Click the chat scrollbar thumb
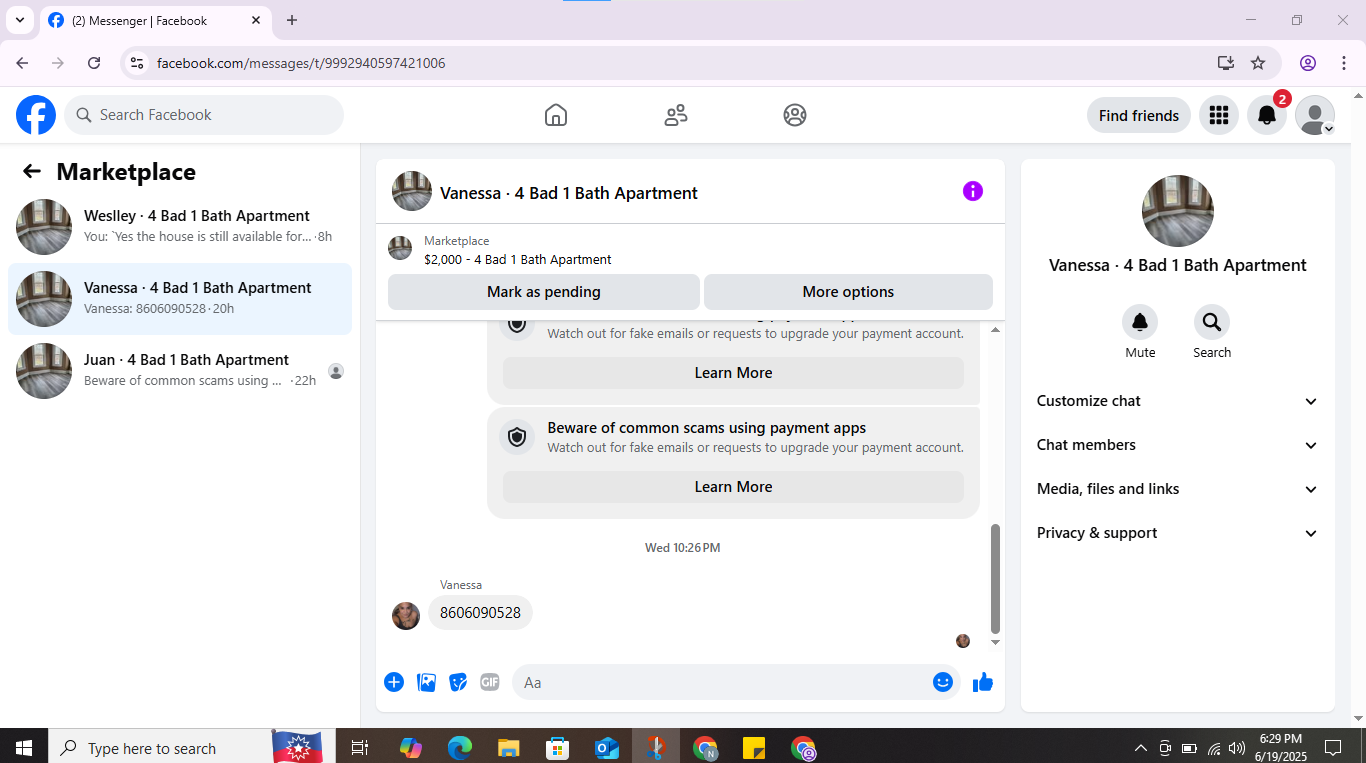Viewport: 1366px width, 763px height. point(995,578)
